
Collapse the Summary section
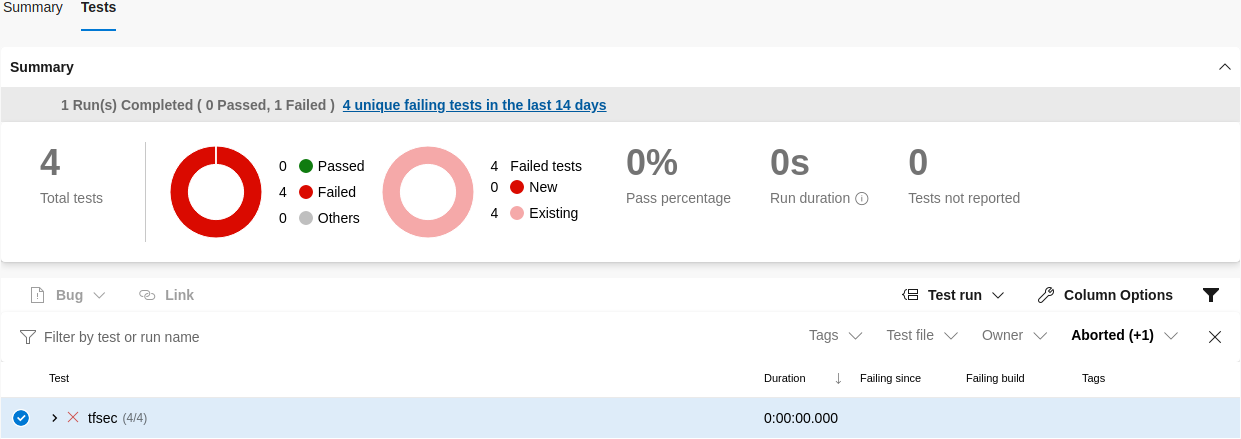pyautogui.click(x=1224, y=67)
